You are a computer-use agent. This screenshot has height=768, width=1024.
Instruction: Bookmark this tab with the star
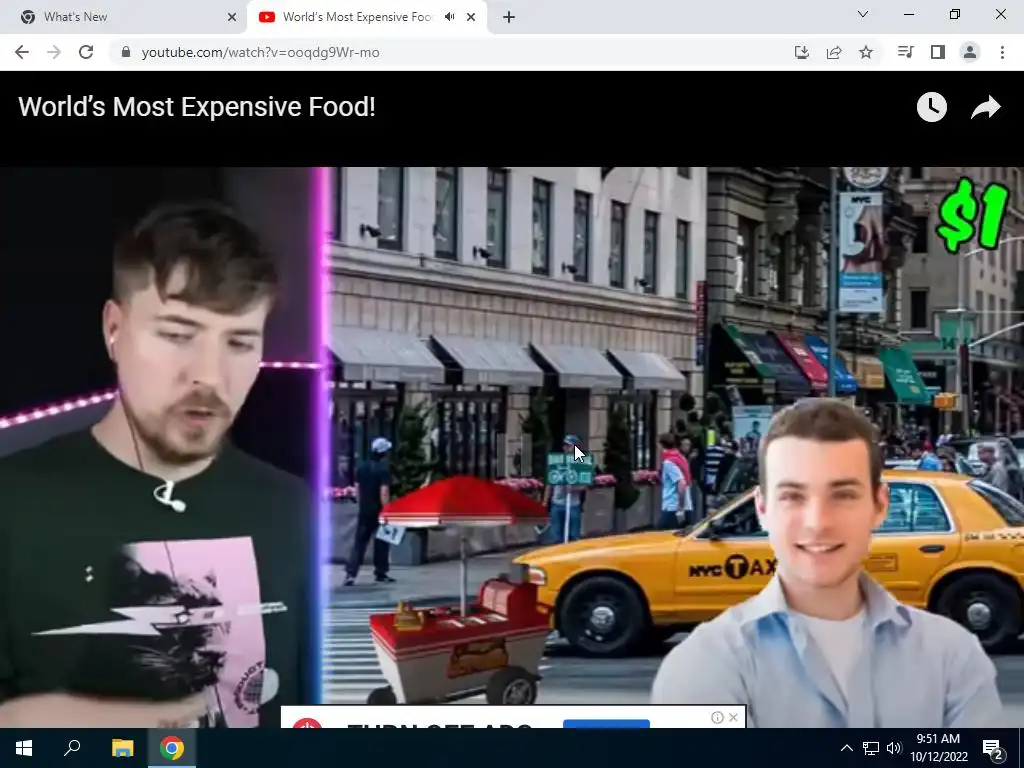(866, 52)
